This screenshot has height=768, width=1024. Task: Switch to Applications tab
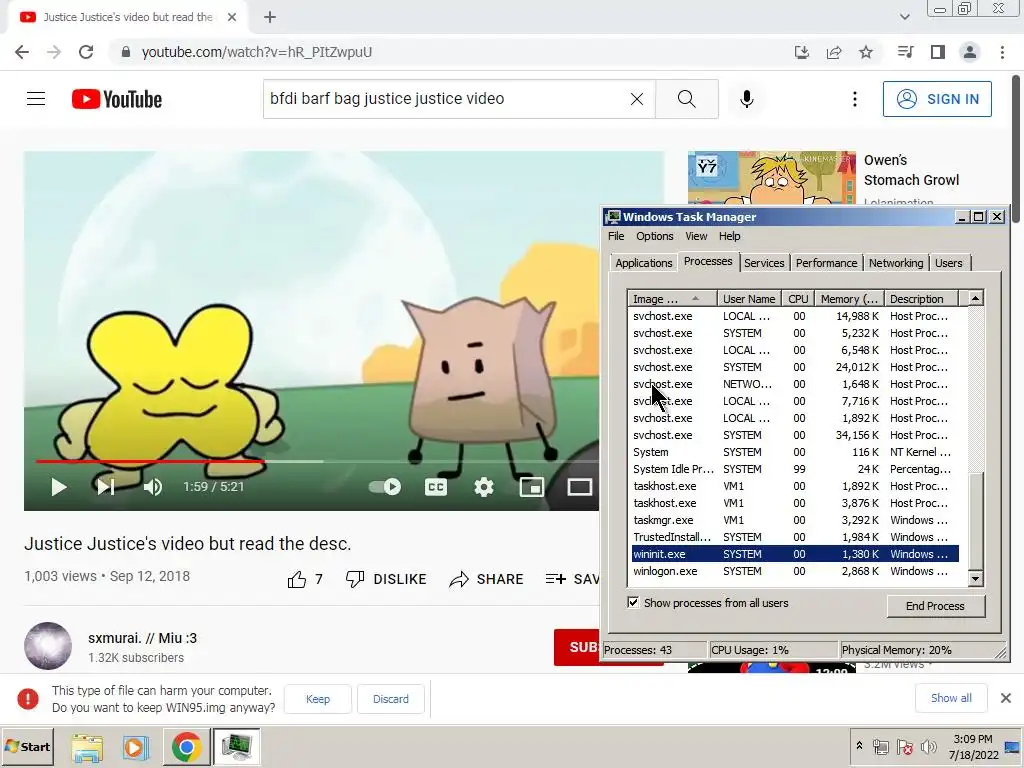pos(643,263)
